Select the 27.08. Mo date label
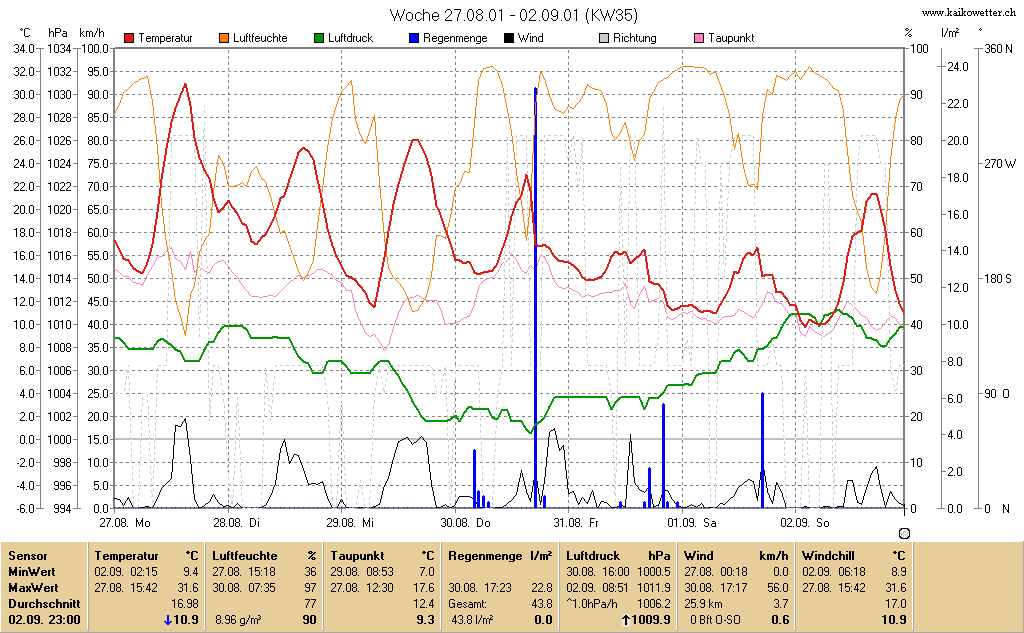1024x633 pixels. (125, 523)
